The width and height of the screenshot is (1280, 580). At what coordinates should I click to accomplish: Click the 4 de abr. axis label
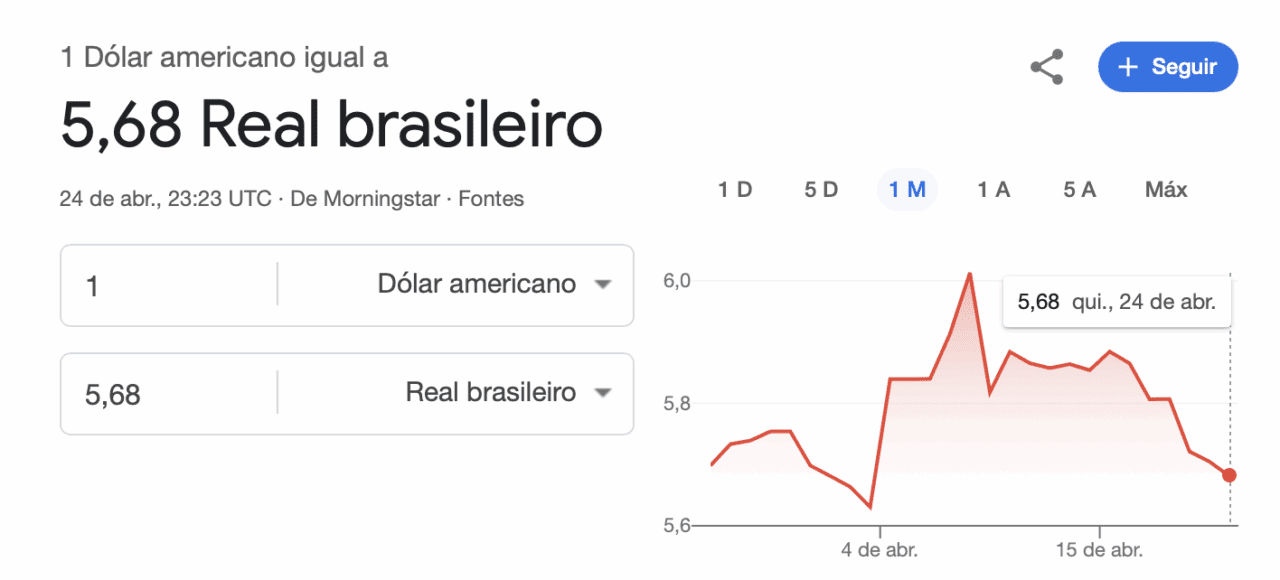pos(880,550)
